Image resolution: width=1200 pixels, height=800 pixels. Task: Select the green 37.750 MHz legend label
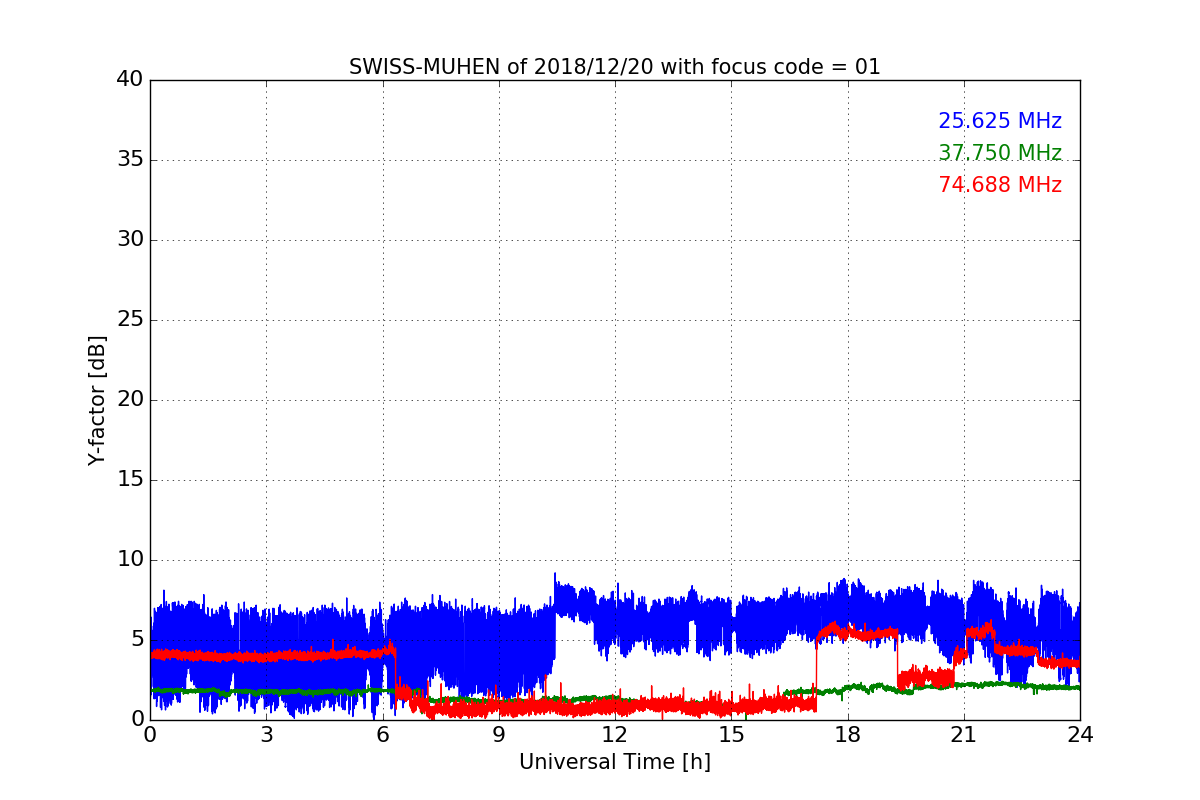[1000, 153]
